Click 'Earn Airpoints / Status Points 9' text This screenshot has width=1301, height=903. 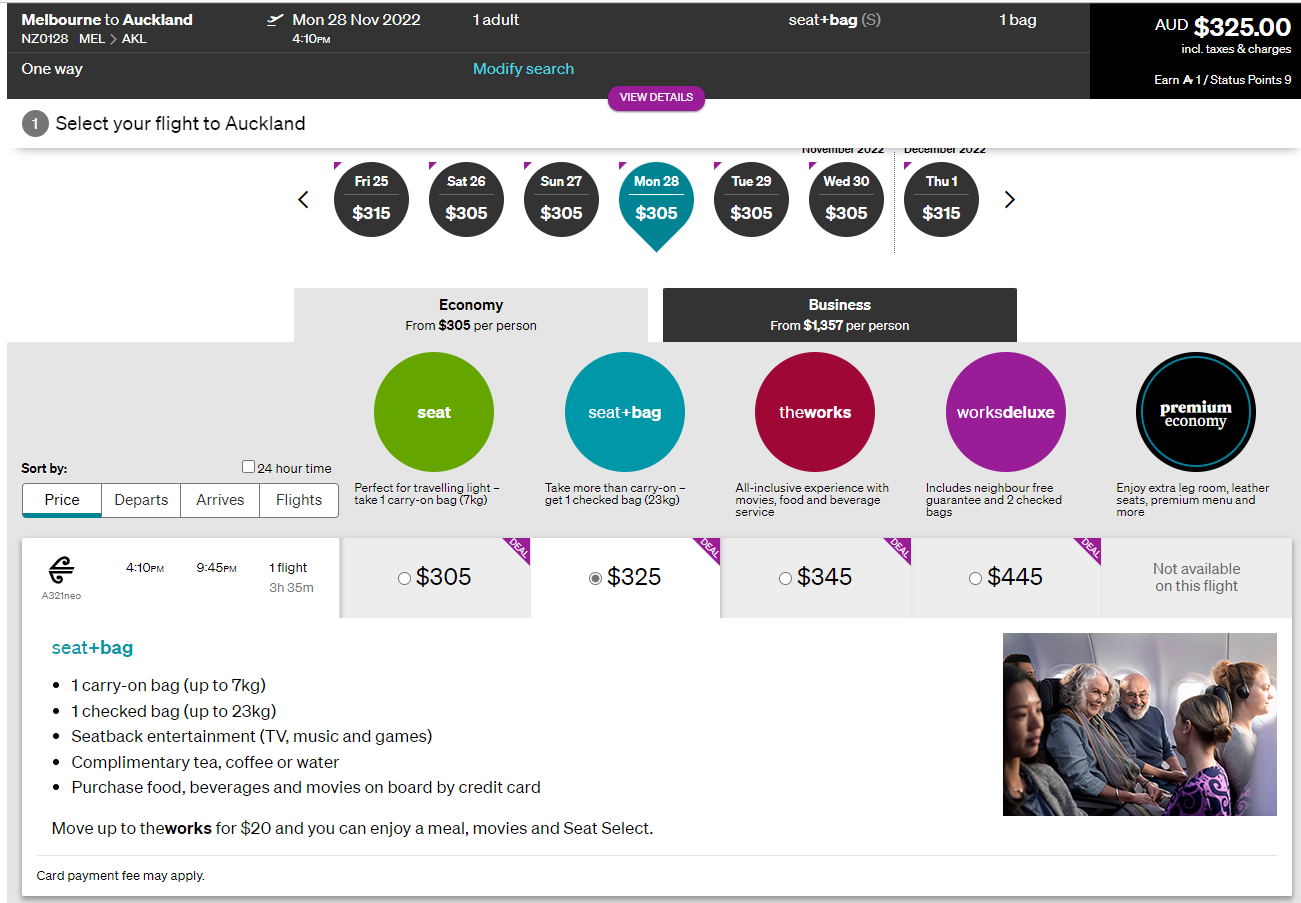(1223, 80)
